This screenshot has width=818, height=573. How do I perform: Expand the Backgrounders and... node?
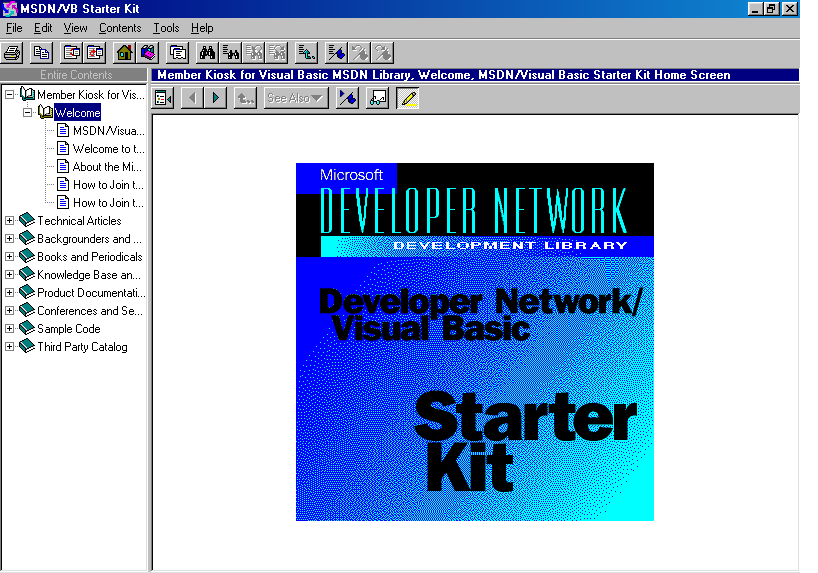9,238
